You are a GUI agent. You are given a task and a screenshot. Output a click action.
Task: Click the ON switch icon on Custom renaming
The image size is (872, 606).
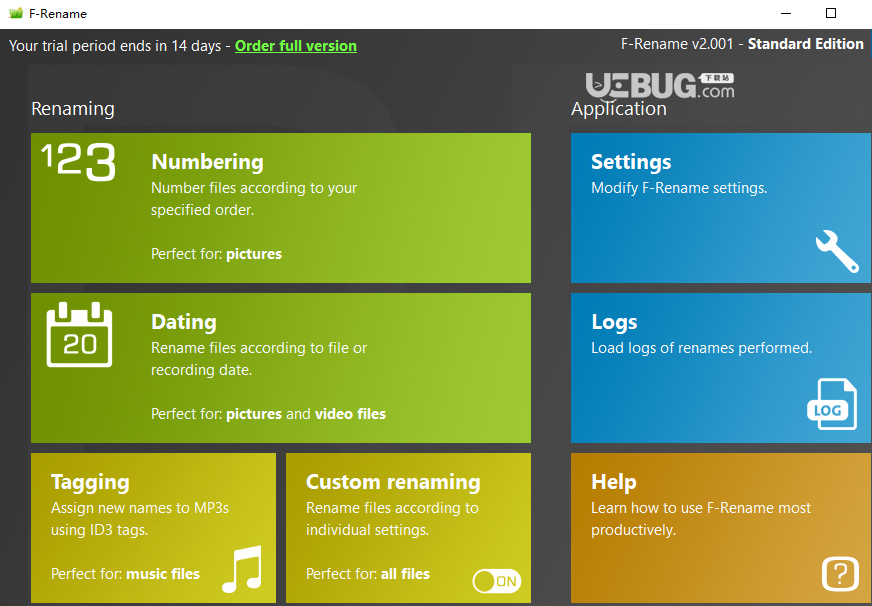(x=497, y=582)
